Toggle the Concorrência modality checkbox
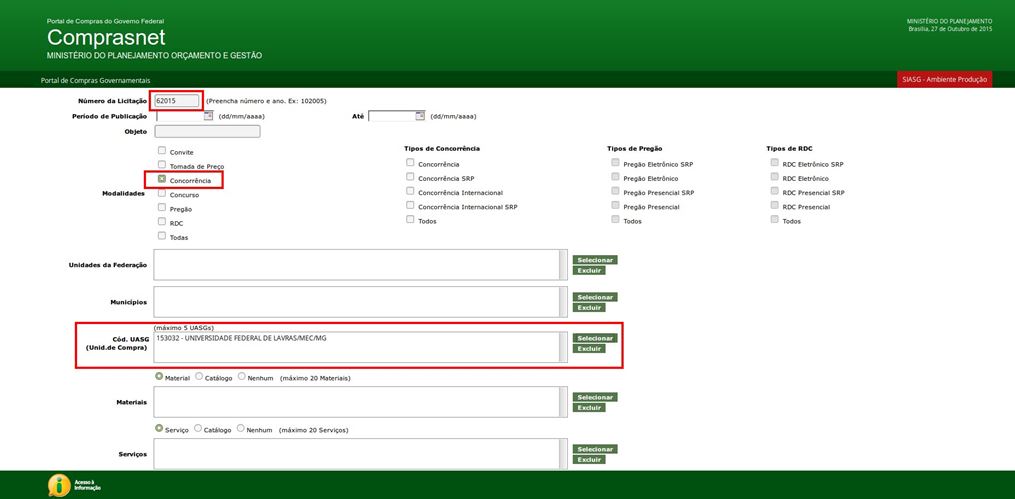This screenshot has width=1015, height=499. click(162, 179)
